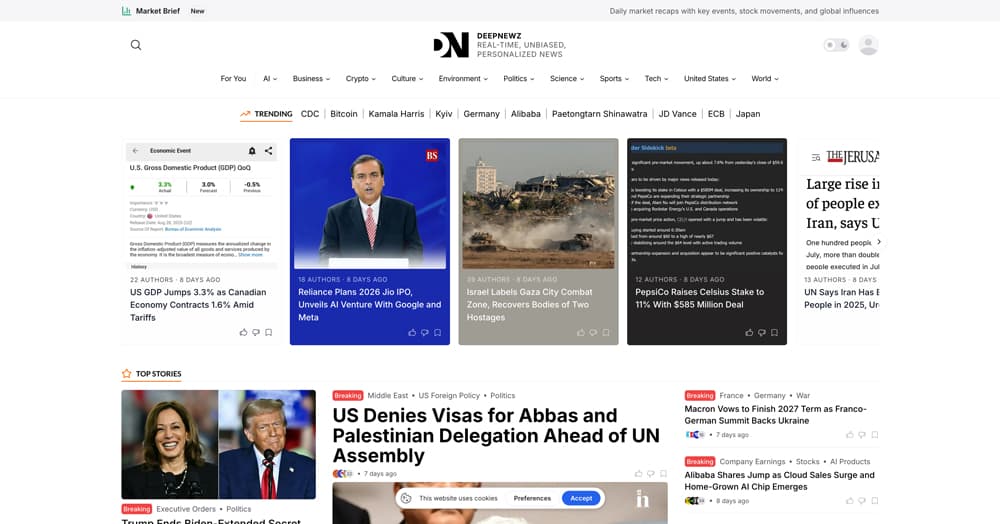The height and width of the screenshot is (524, 1000).
Task: Open the United States menu
Action: pos(710,78)
